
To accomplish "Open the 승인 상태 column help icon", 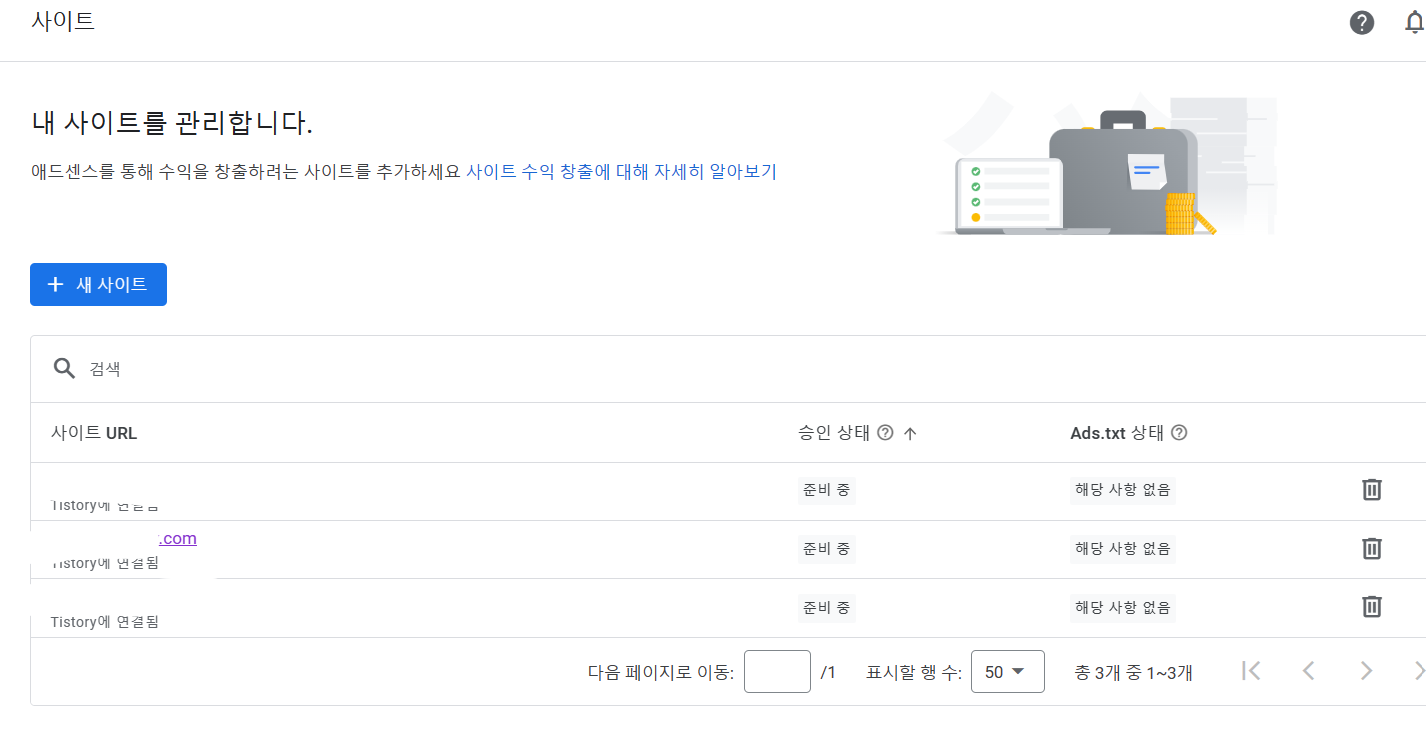I will click(885, 432).
